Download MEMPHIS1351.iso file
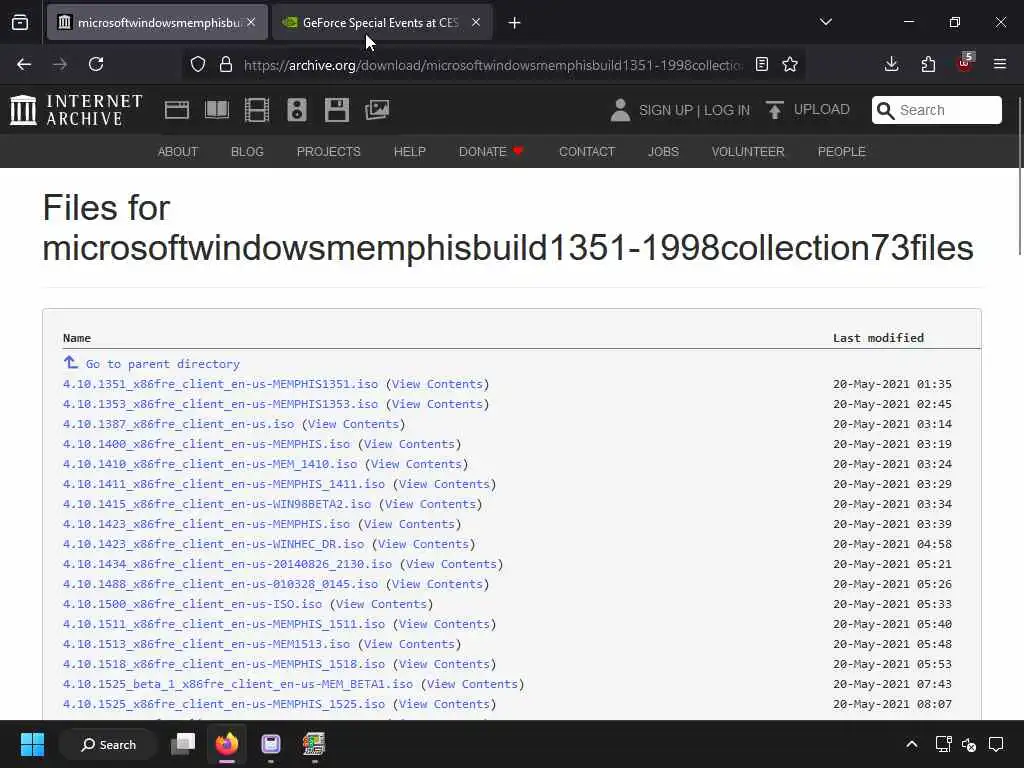Viewport: 1024px width, 768px height. tap(220, 384)
